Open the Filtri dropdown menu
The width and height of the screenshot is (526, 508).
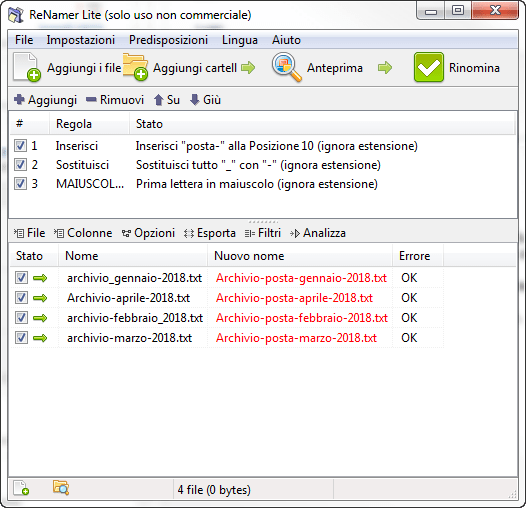click(263, 233)
